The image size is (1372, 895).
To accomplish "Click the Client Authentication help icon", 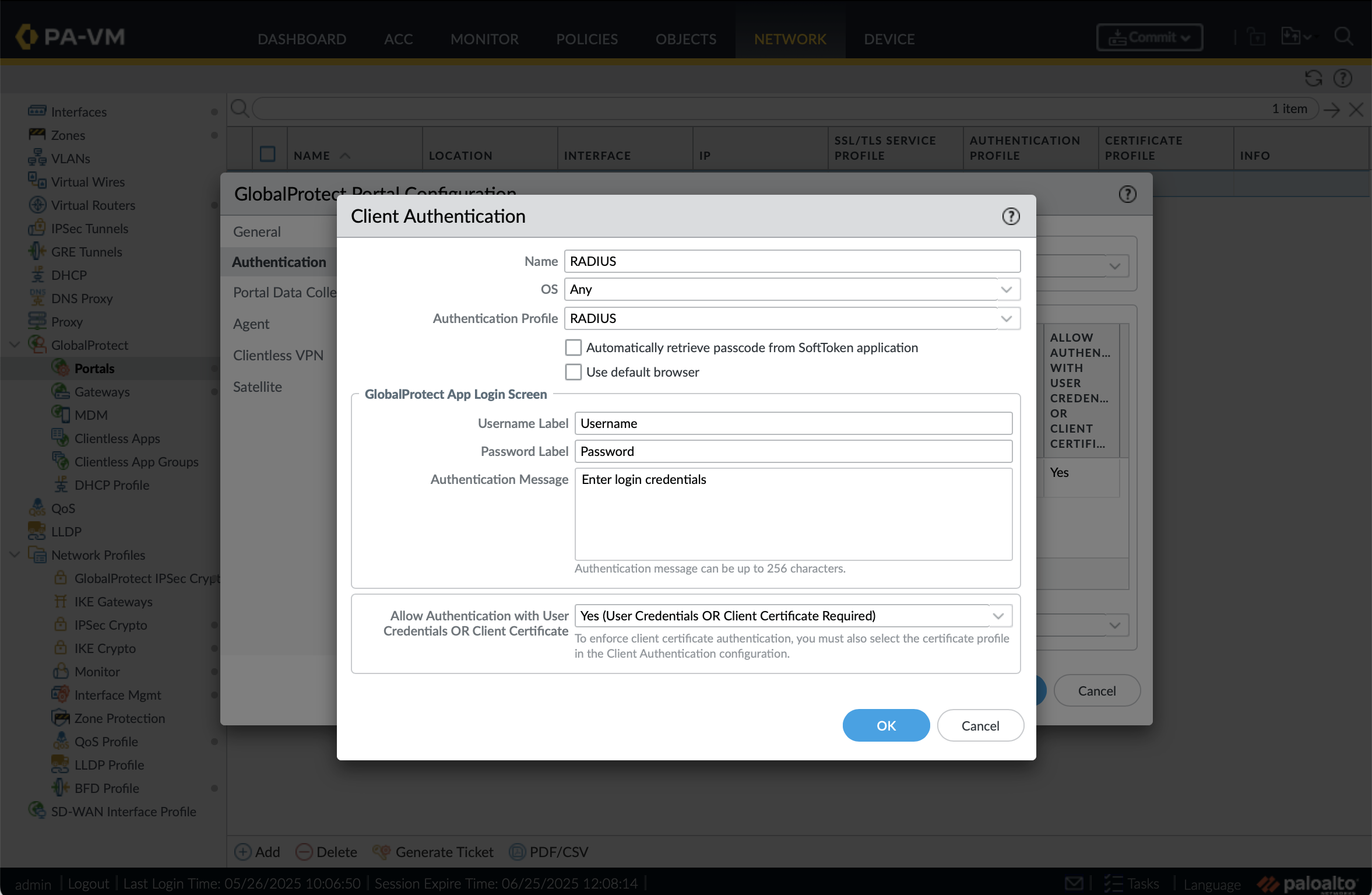I will pos(1011,216).
